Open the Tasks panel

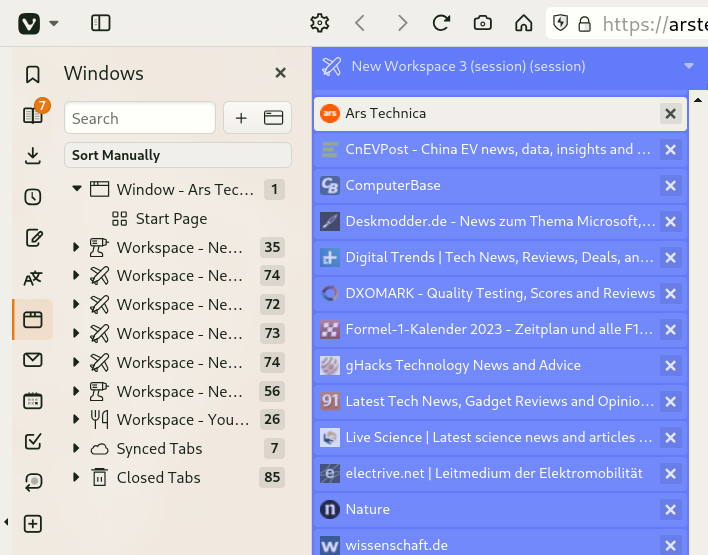pos(33,442)
